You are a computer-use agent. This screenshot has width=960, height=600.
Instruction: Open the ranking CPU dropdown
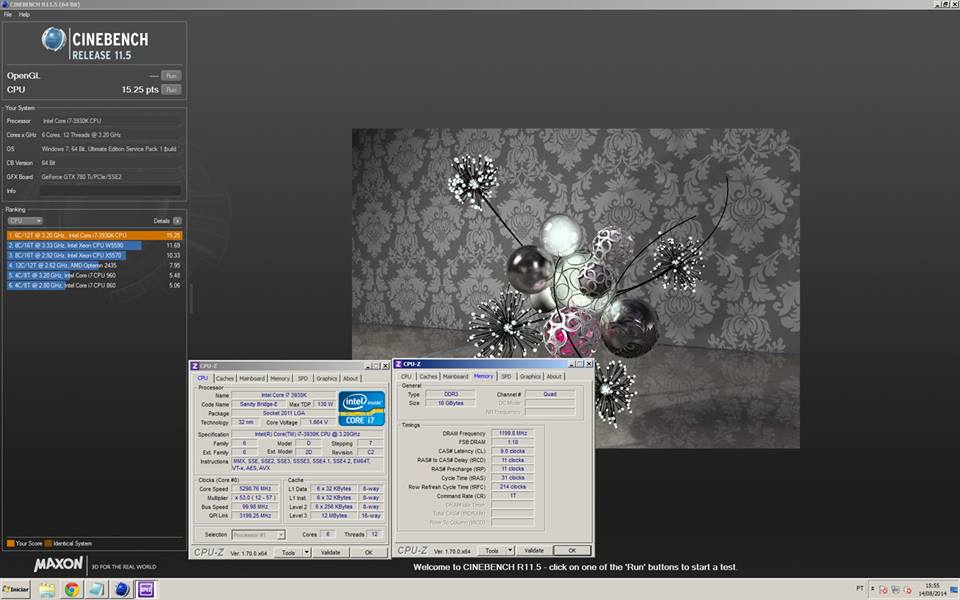[25, 220]
